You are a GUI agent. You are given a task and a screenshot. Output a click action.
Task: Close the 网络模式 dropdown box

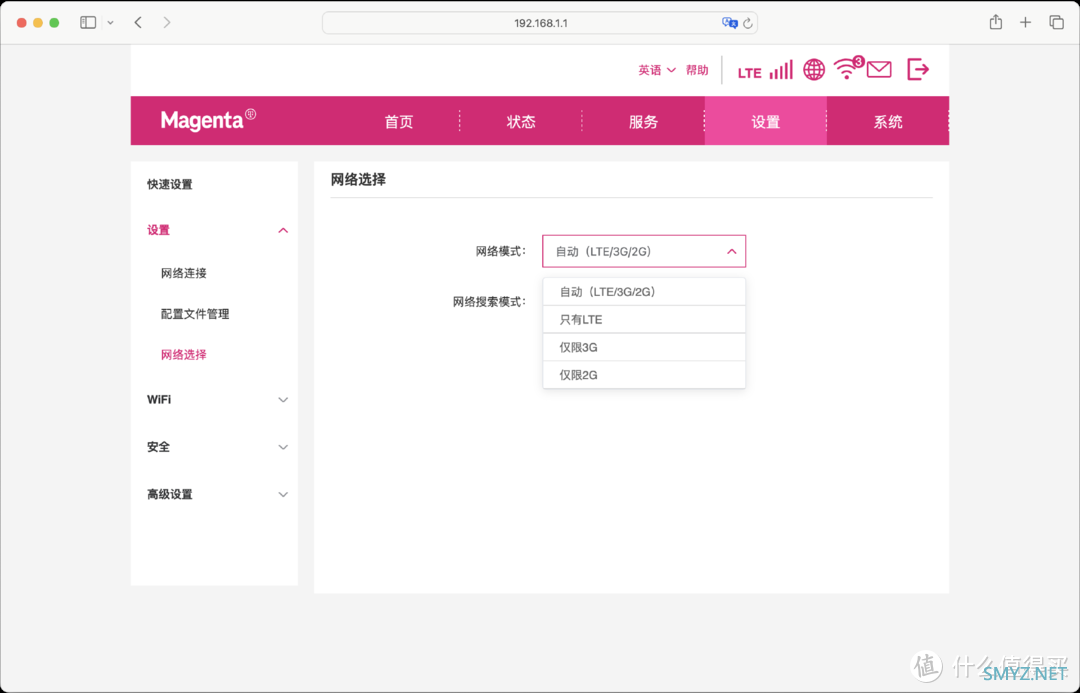coord(644,251)
